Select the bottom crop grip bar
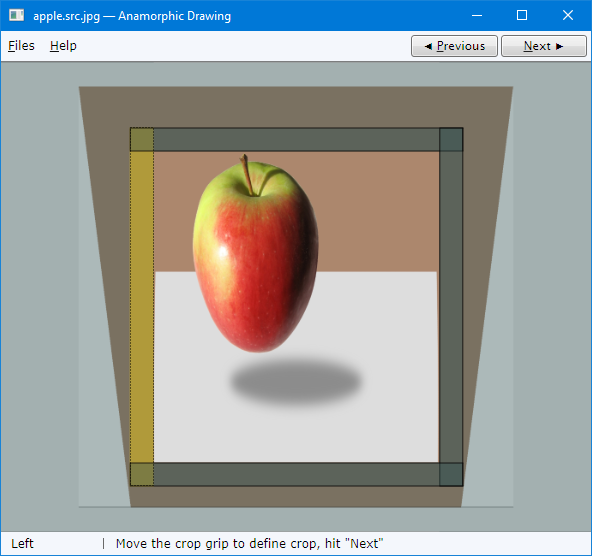The height and width of the screenshot is (556, 592). point(296,474)
